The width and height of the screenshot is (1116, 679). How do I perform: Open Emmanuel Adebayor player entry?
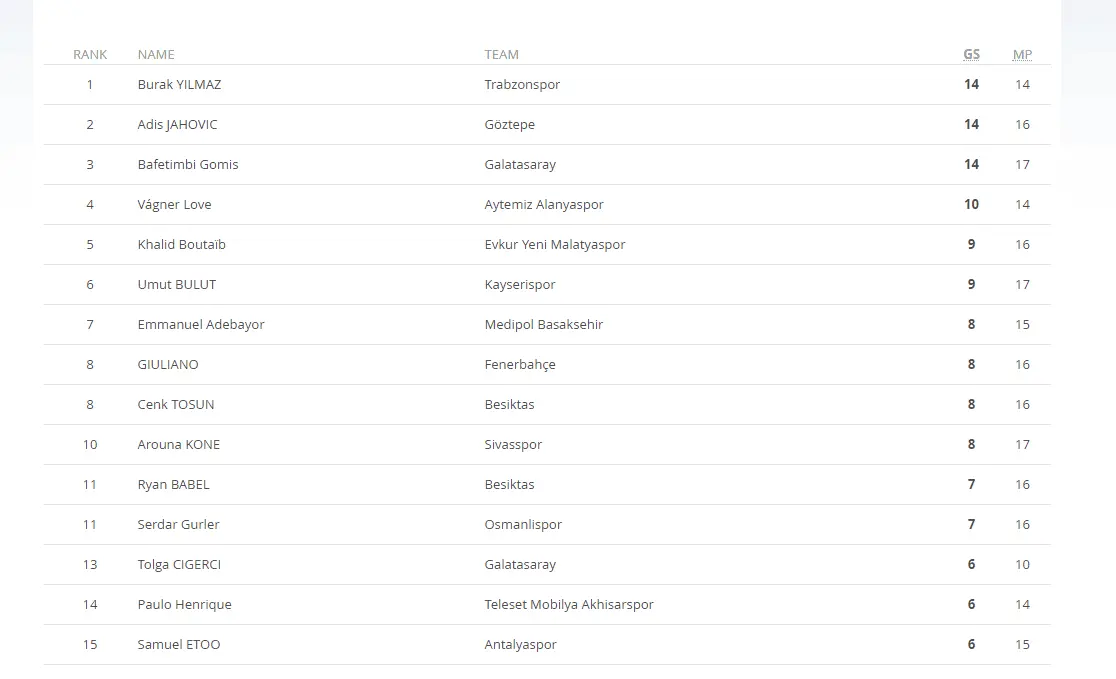tap(201, 324)
